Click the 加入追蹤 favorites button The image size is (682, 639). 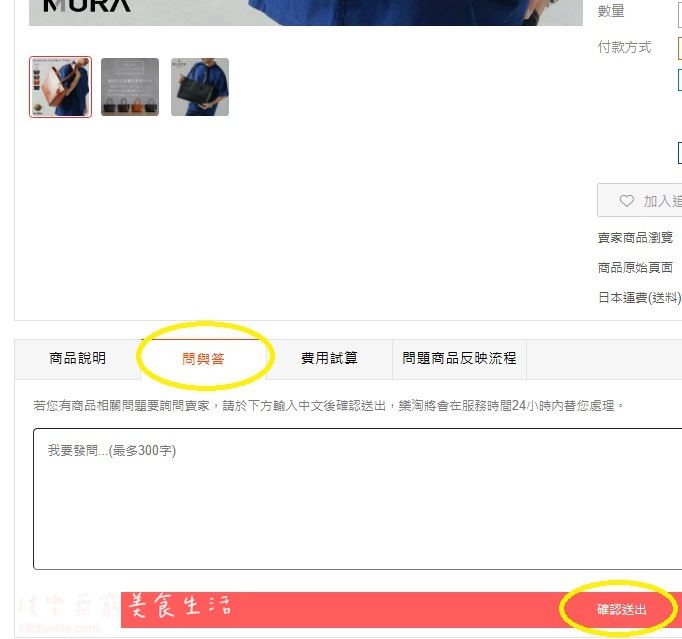coord(640,201)
